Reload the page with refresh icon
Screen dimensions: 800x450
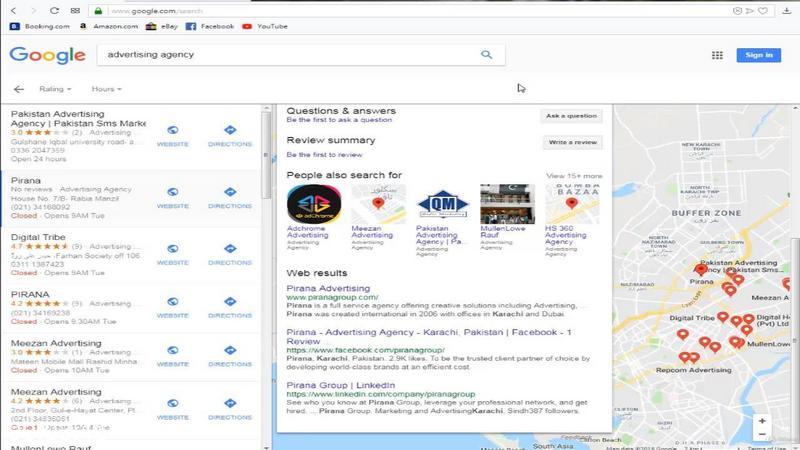coord(54,11)
